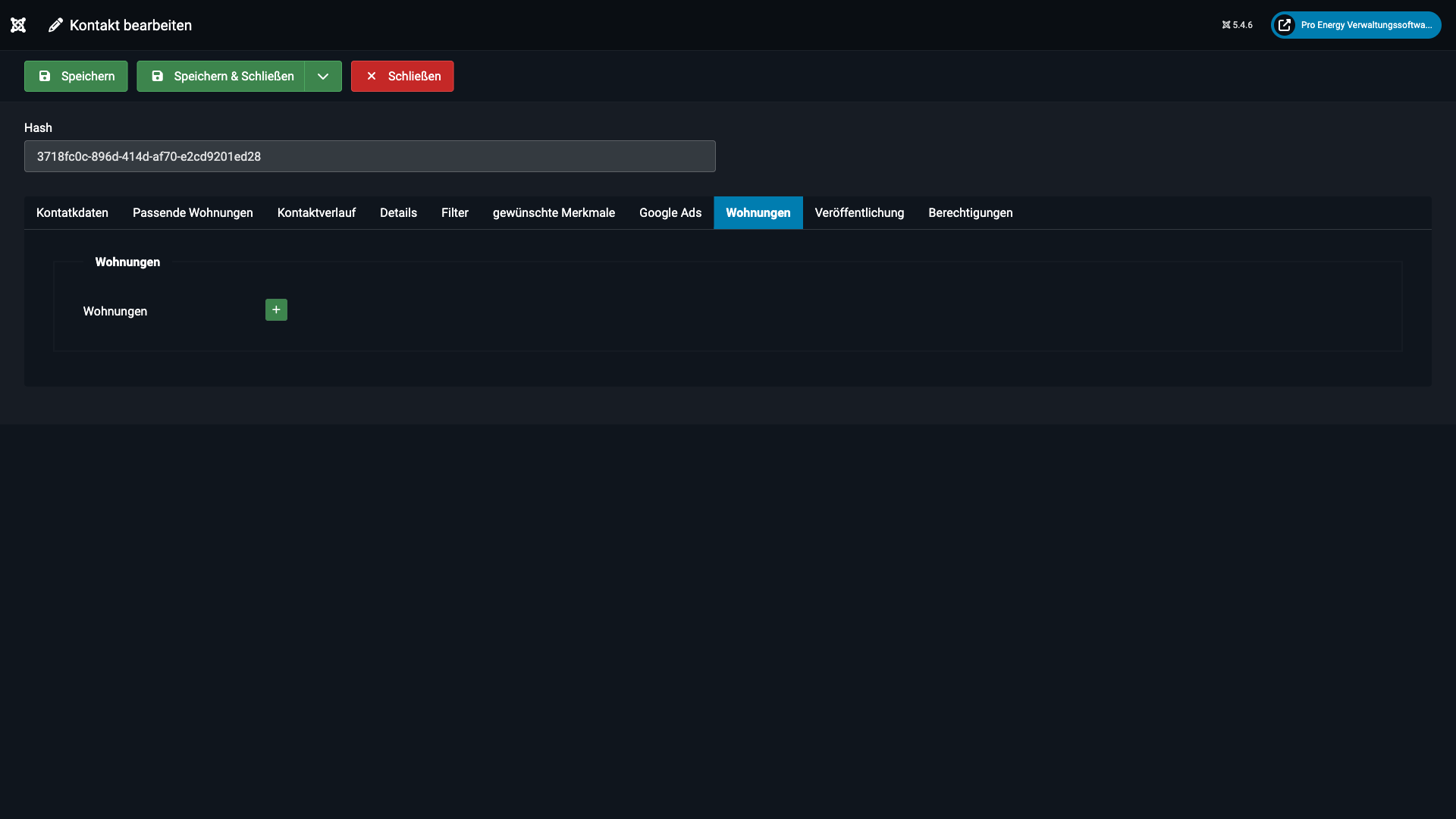Select the active Wohnungen tab
This screenshot has width=1456, height=819.
pyautogui.click(x=758, y=212)
